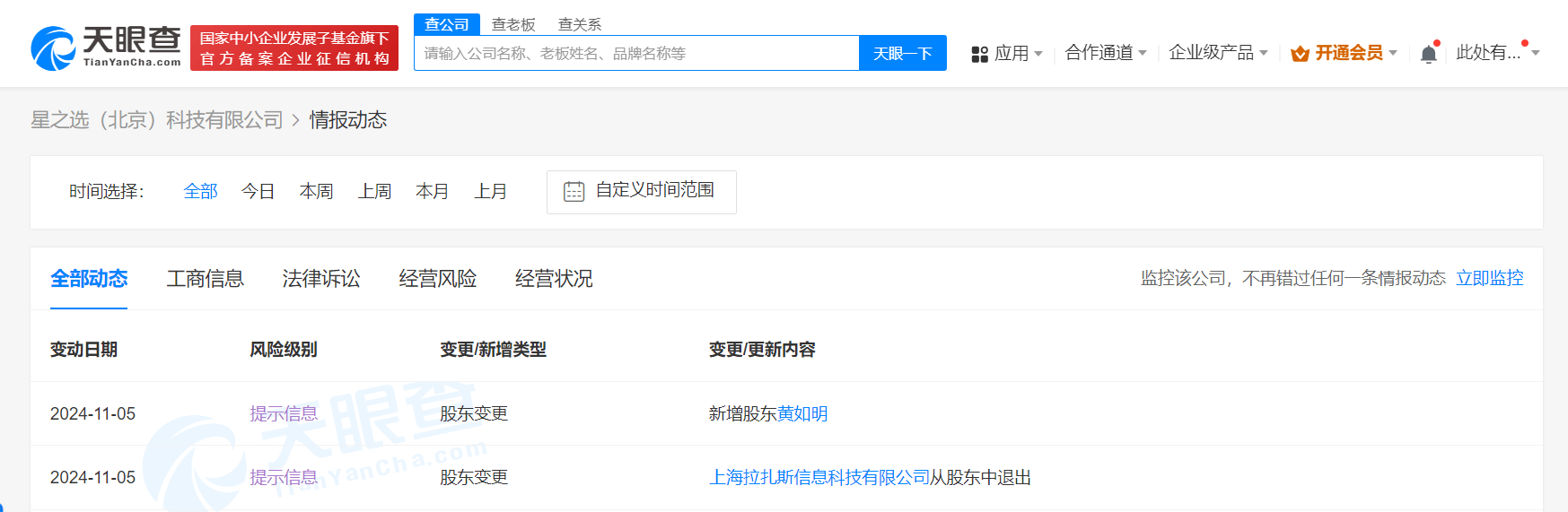This screenshot has height=512, width=1568.
Task: Click the 变更/更新内容 column header
Action: 762,350
